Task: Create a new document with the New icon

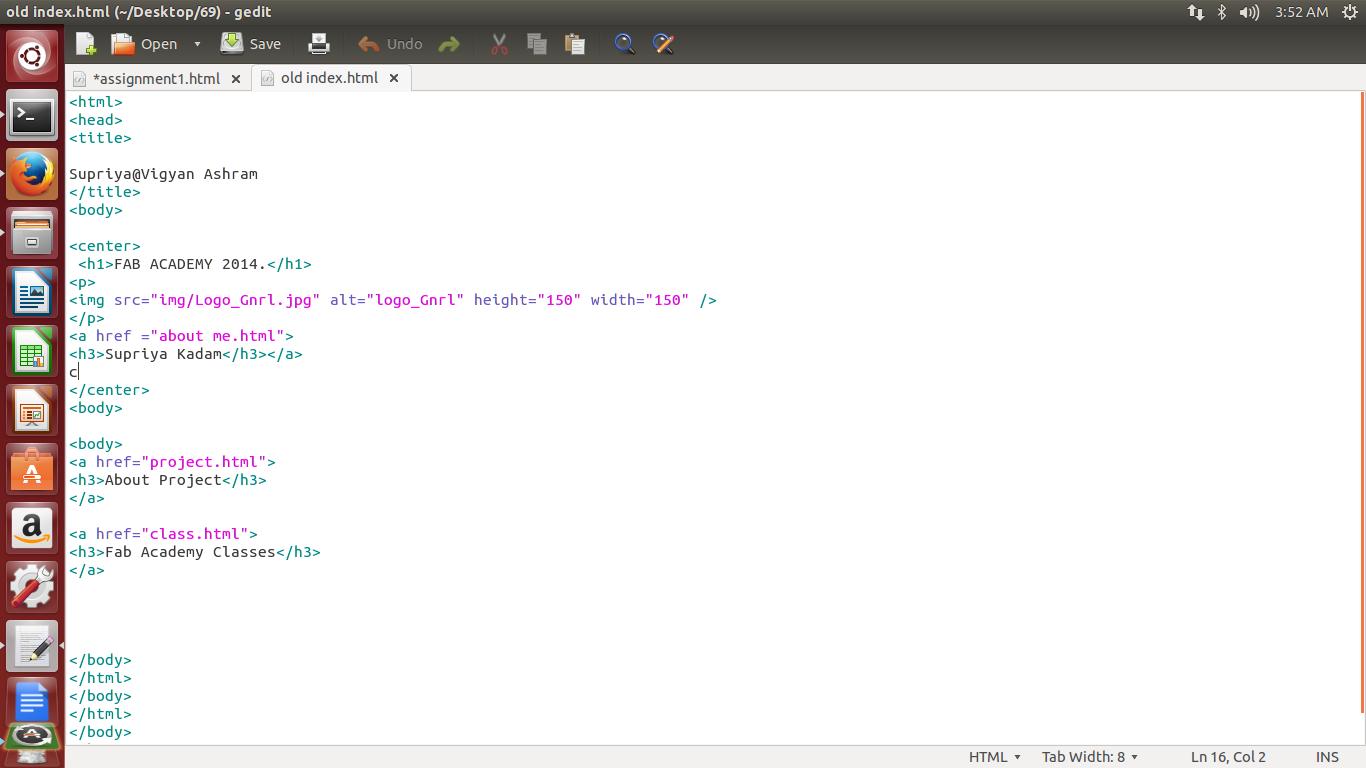Action: [x=86, y=44]
